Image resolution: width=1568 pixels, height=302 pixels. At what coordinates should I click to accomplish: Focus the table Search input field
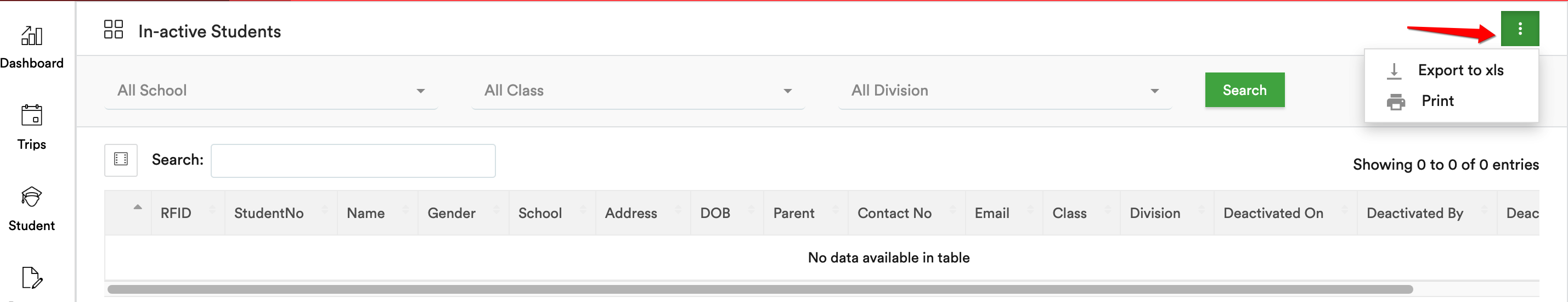pos(353,161)
